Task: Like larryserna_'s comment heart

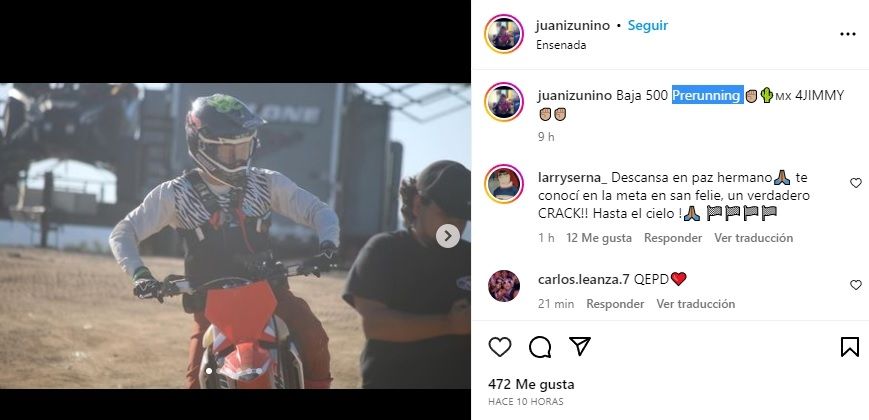Action: [x=856, y=183]
